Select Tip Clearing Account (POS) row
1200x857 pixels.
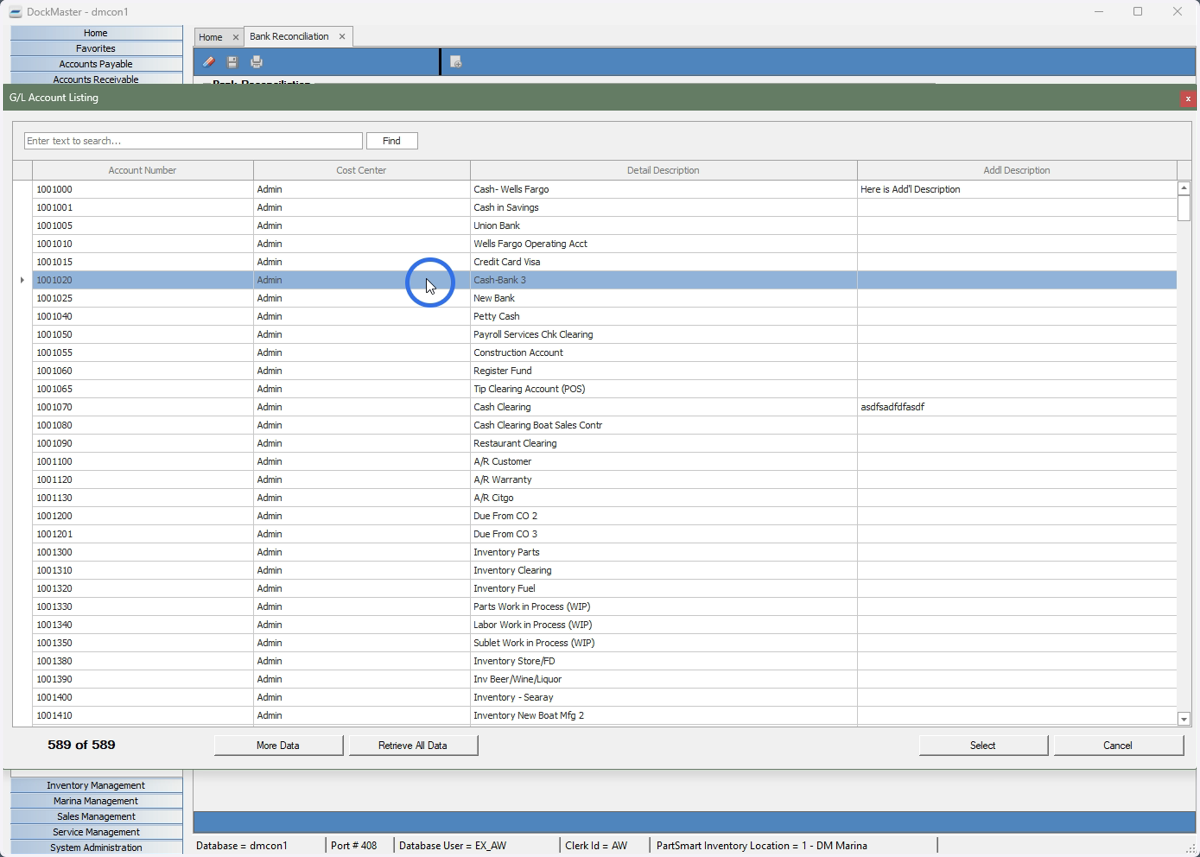point(604,389)
